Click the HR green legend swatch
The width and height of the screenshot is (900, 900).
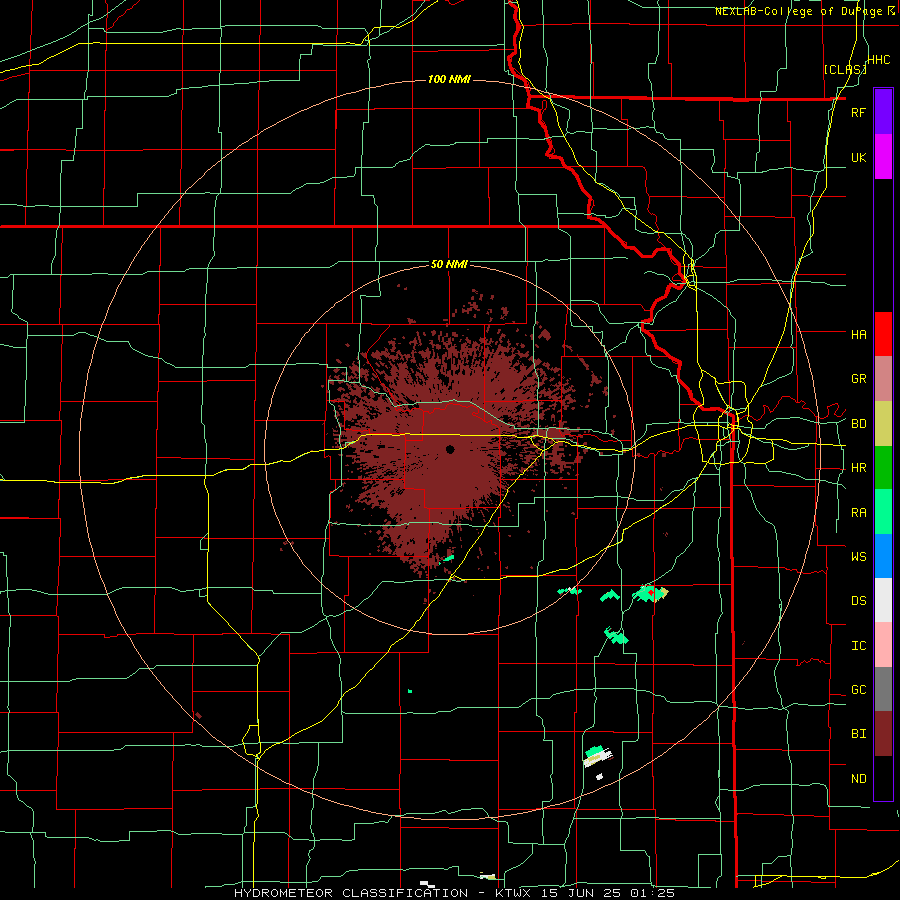pos(883,467)
